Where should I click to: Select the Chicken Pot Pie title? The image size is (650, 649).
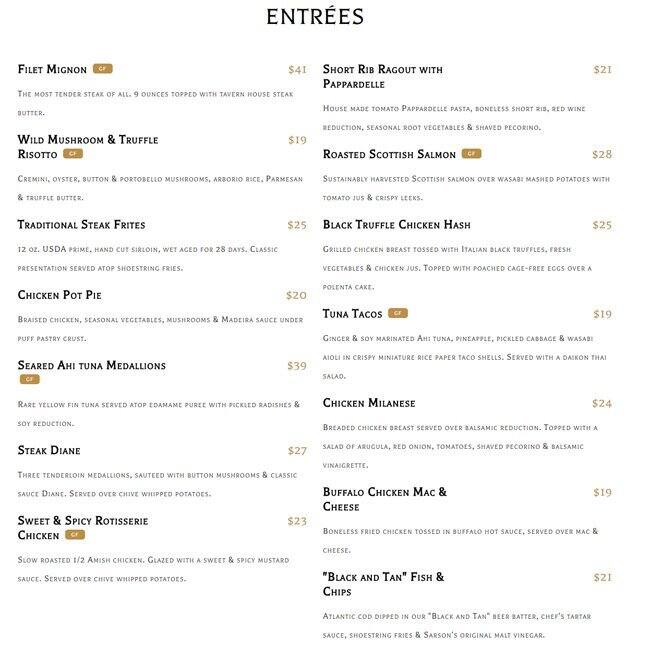point(59,295)
